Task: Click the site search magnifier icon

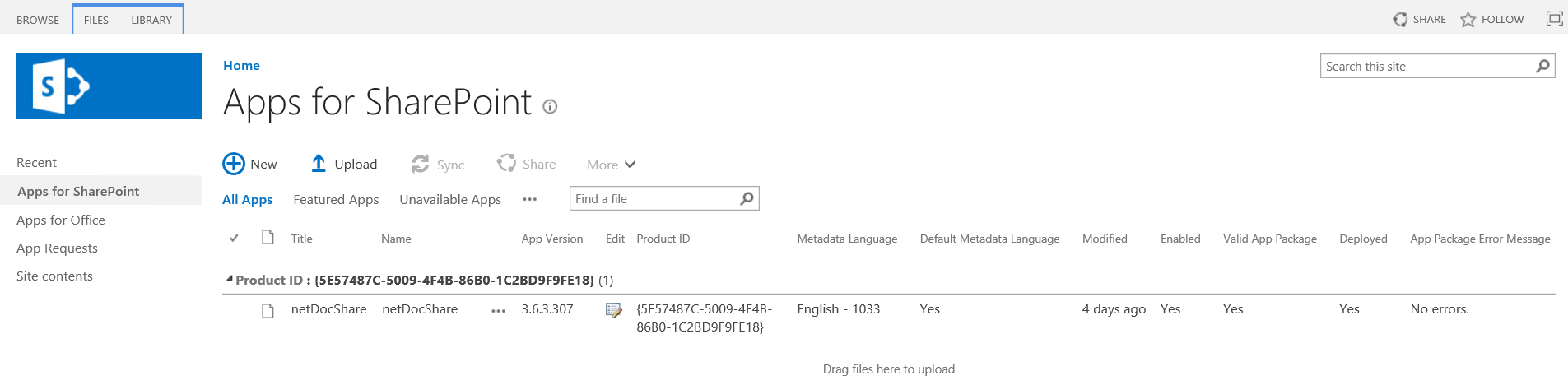Action: pos(1543,66)
